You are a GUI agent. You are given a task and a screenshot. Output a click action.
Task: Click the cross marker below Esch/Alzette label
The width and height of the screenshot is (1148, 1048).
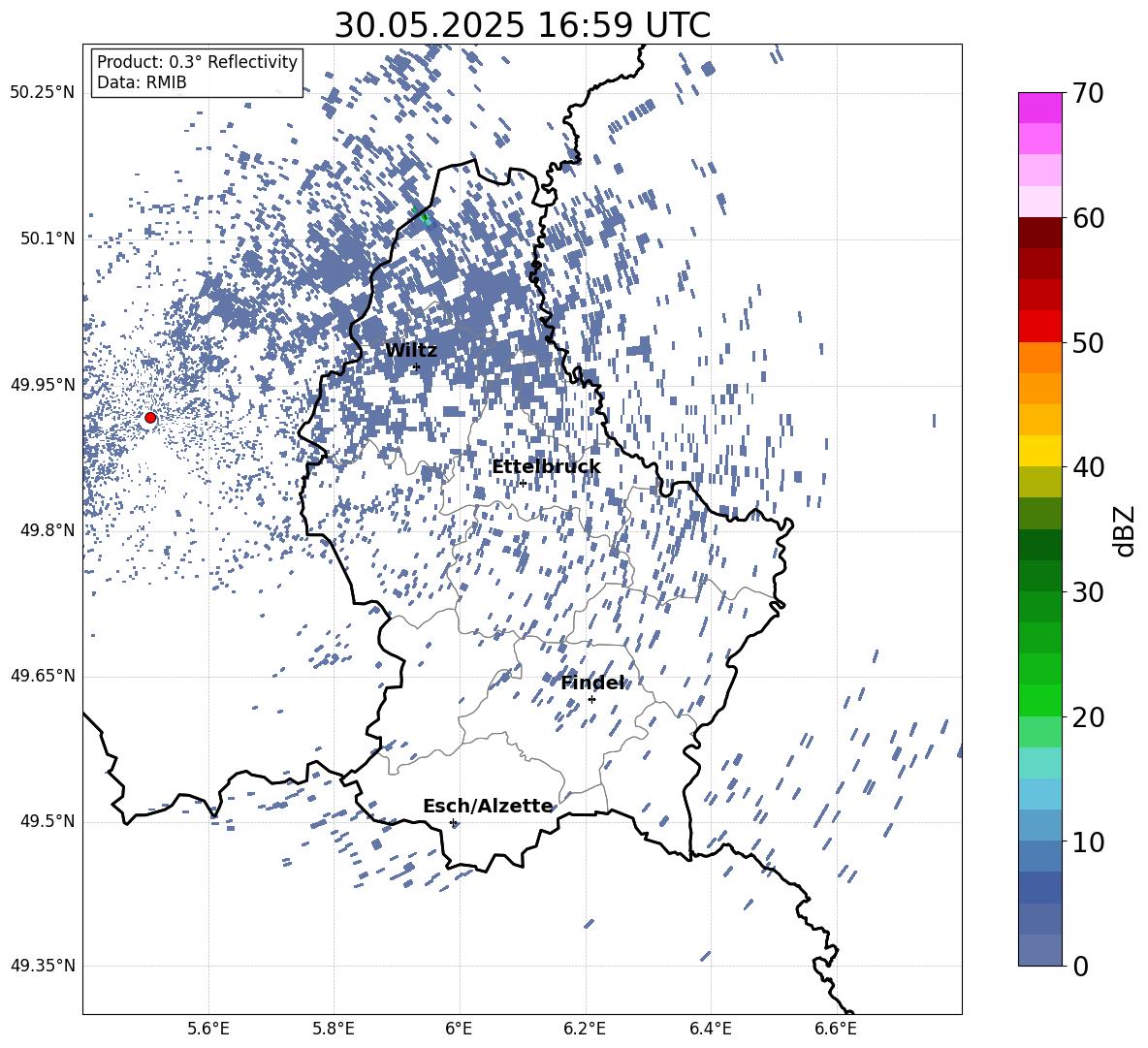click(453, 822)
